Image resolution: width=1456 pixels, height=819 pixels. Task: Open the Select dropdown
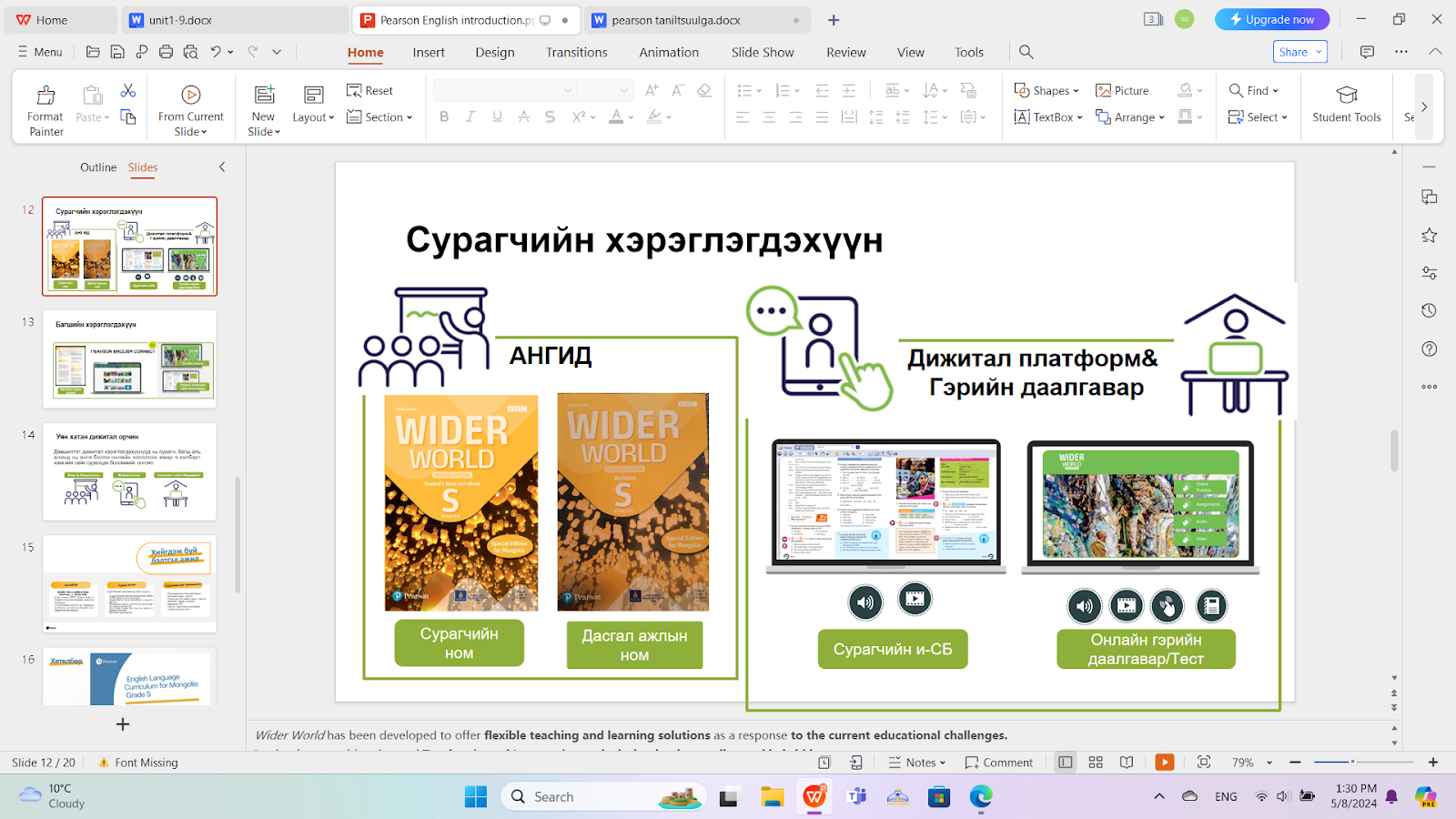pos(1258,116)
